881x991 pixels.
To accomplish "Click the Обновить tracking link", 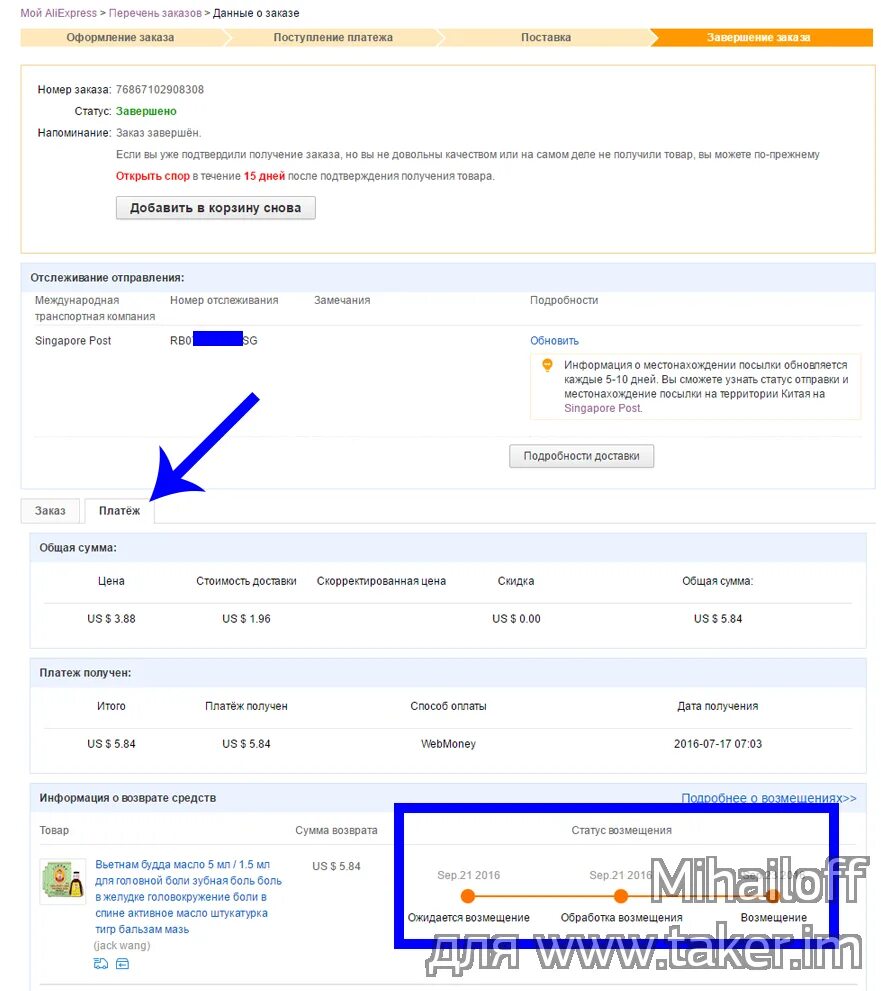I will coord(554,341).
